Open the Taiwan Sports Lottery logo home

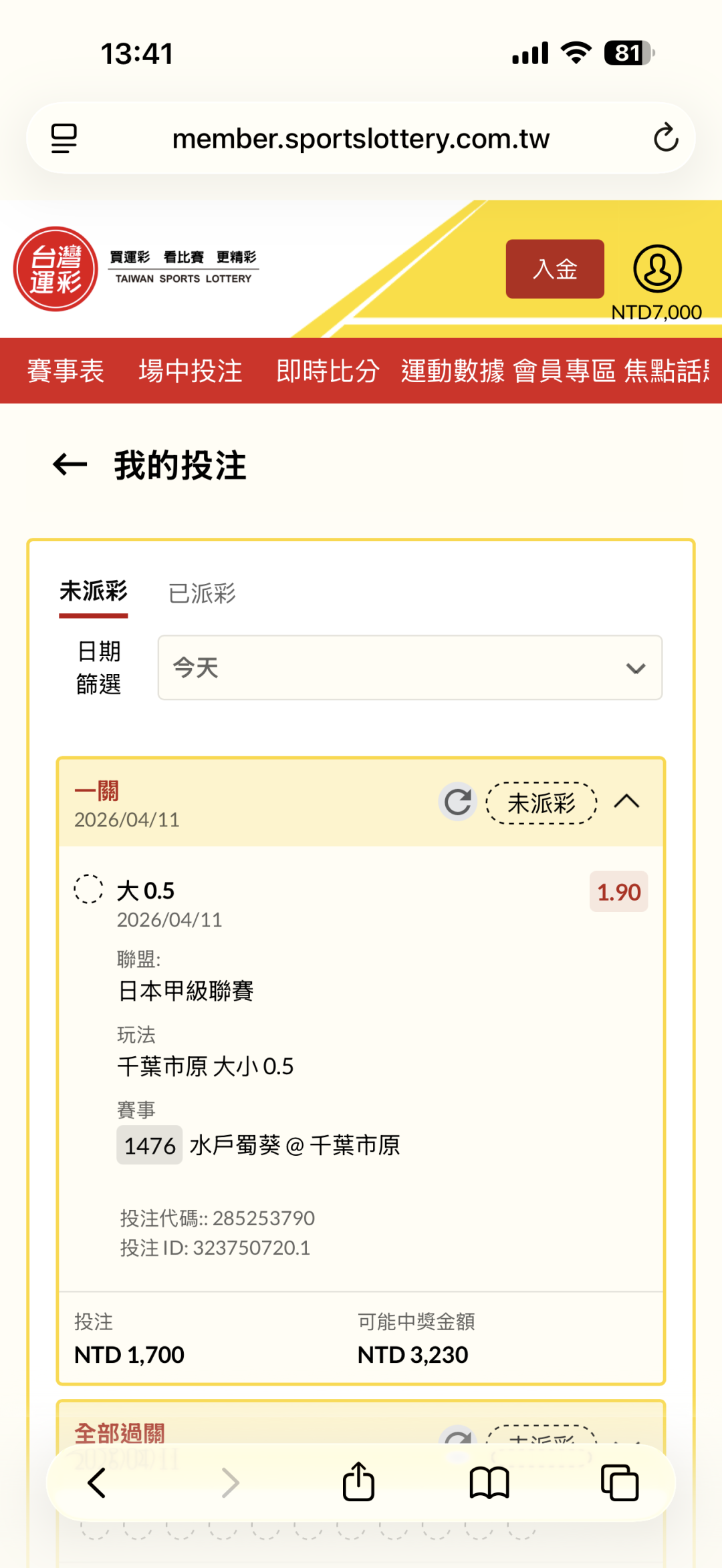click(x=56, y=269)
